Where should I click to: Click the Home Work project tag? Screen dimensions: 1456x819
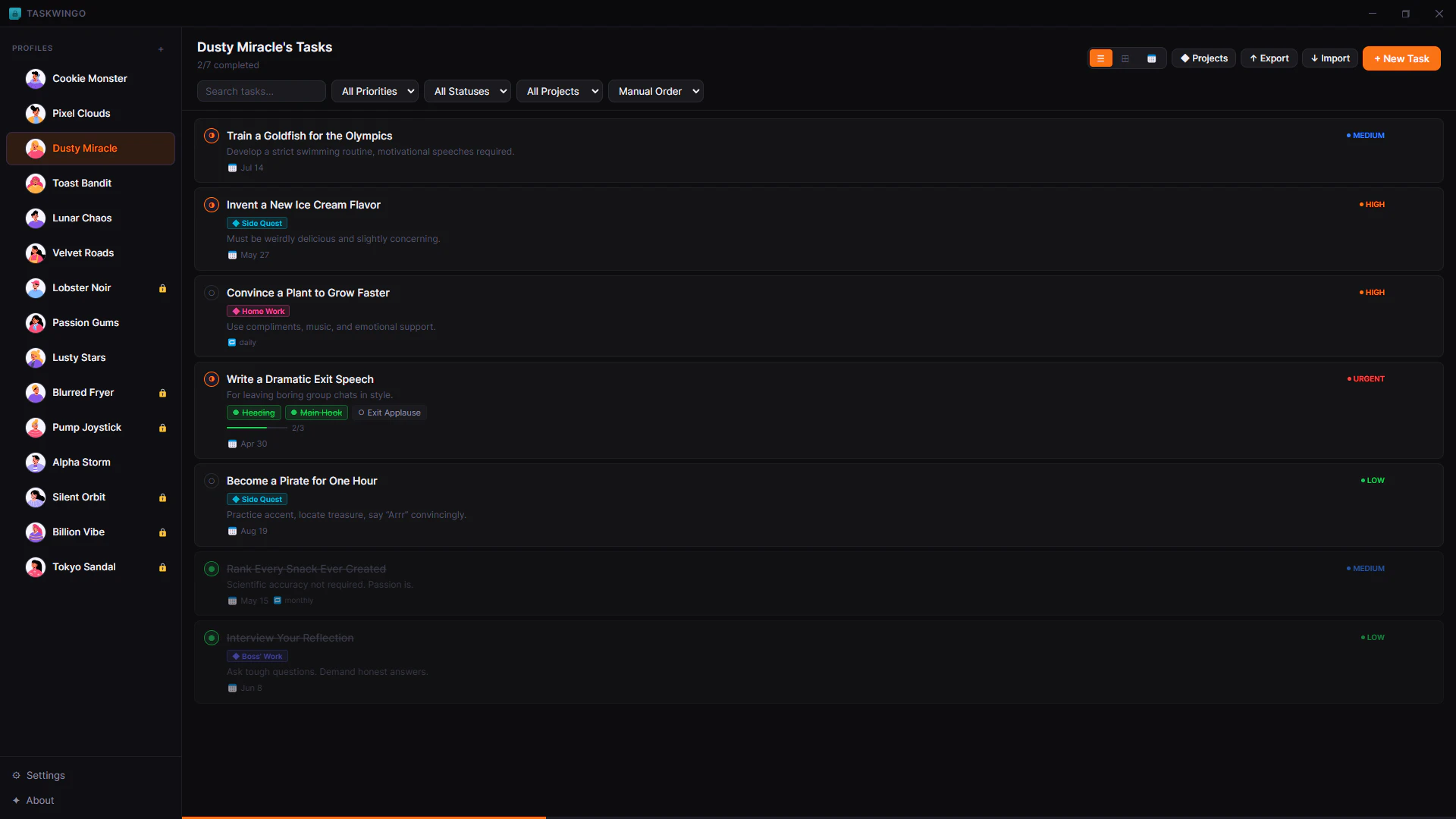tap(259, 312)
